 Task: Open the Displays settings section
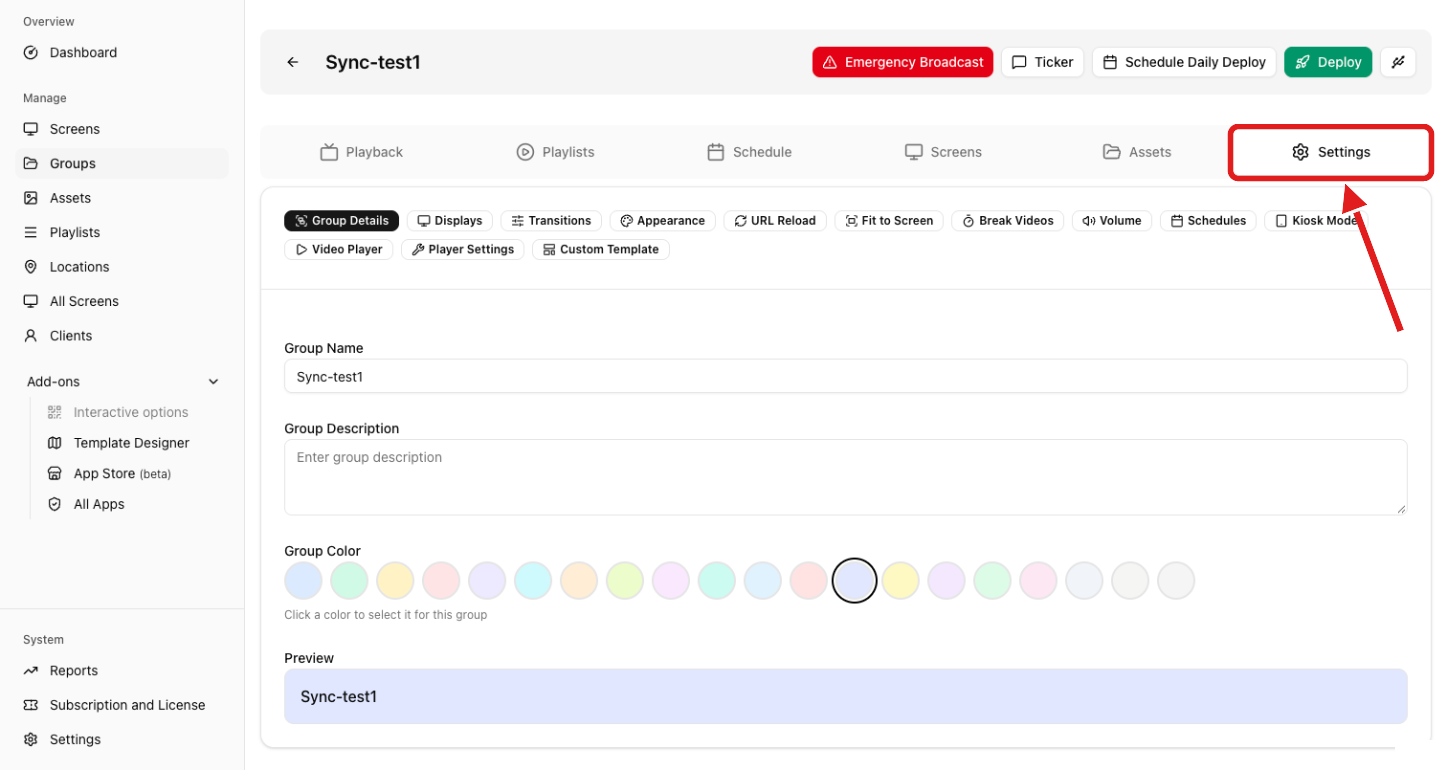point(450,221)
